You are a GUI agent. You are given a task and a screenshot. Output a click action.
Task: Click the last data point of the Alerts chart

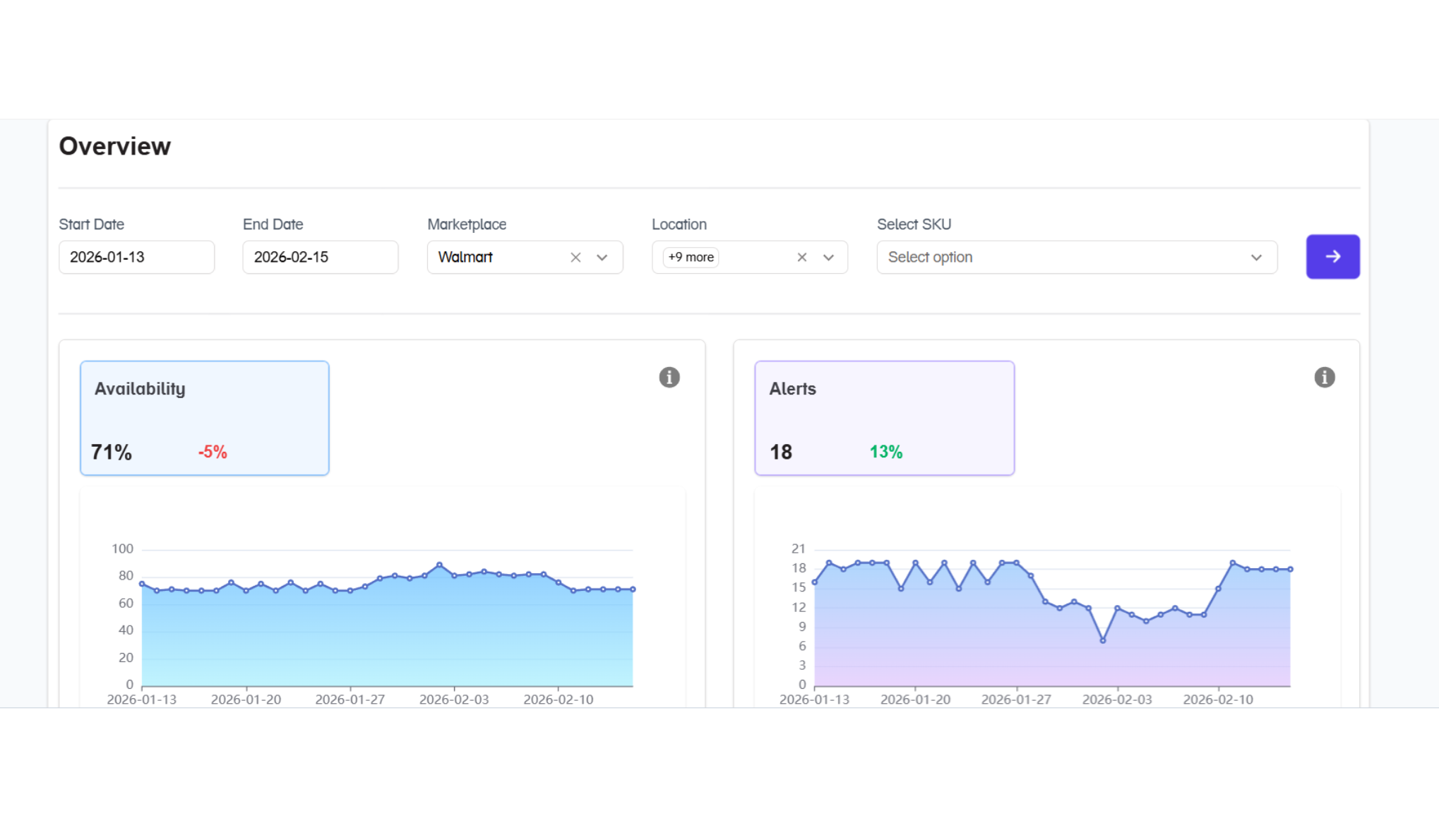click(1290, 569)
